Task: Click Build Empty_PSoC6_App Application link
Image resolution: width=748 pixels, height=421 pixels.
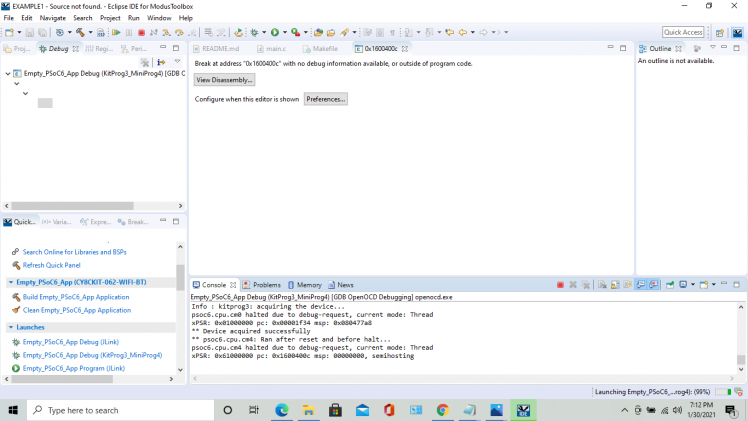Action: [76, 297]
